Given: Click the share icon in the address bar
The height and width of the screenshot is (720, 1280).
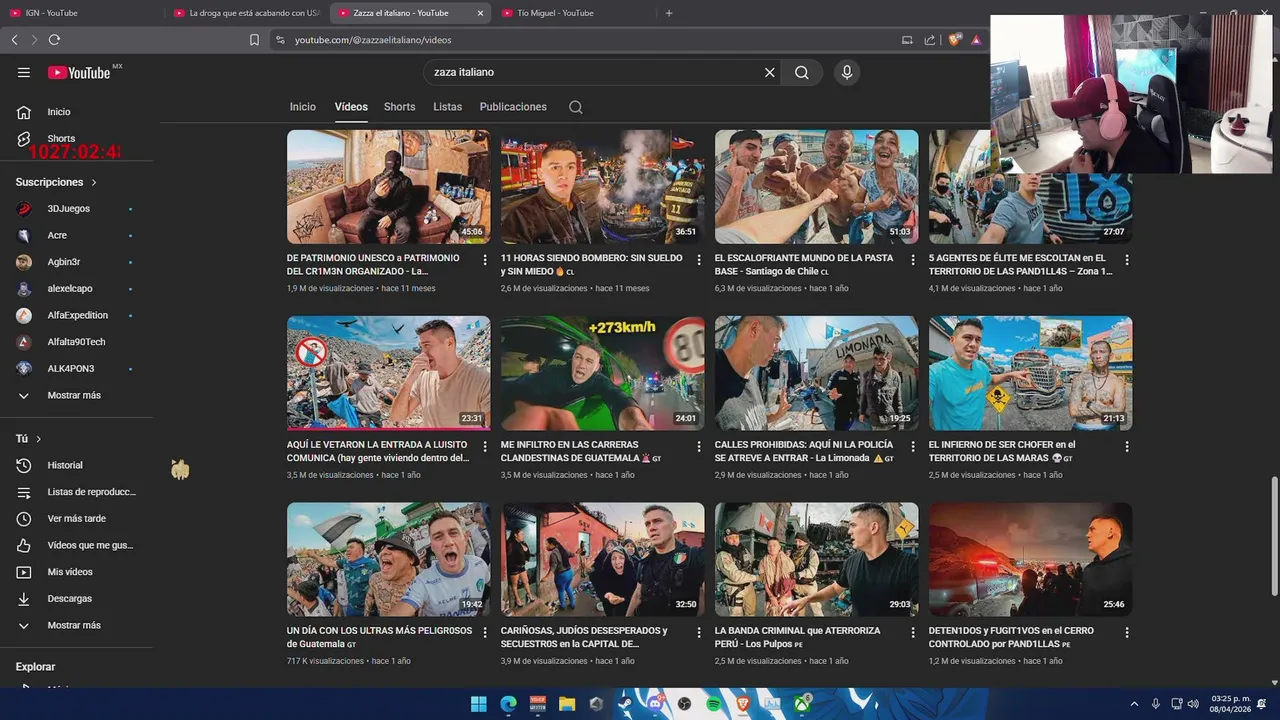Looking at the screenshot, I should coord(930,40).
